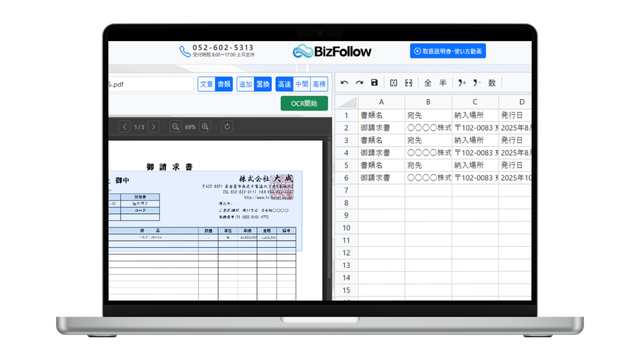
Task: Click the 株式会社 大成 company name in PDF
Action: [266, 178]
